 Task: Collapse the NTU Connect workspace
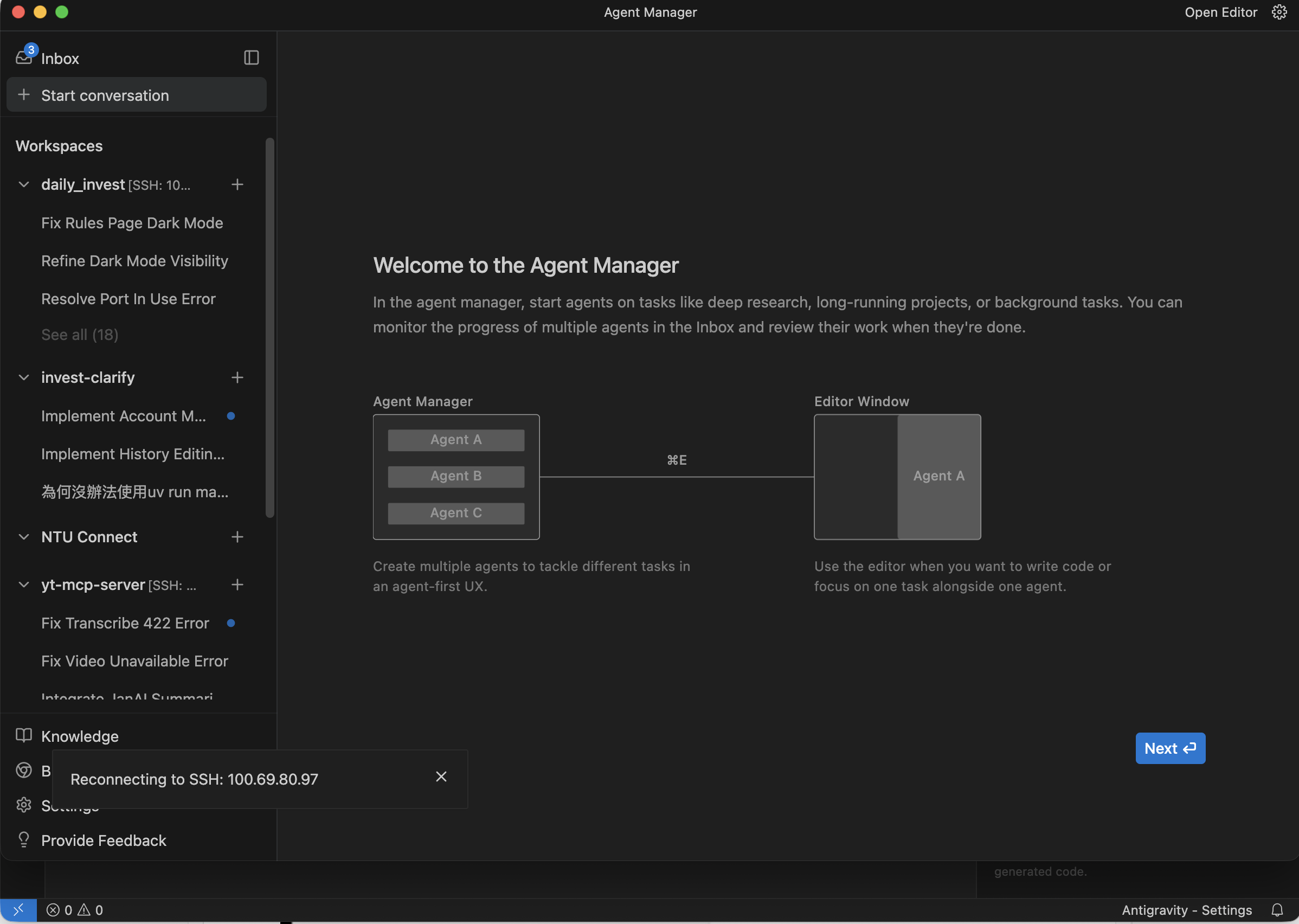(x=24, y=536)
